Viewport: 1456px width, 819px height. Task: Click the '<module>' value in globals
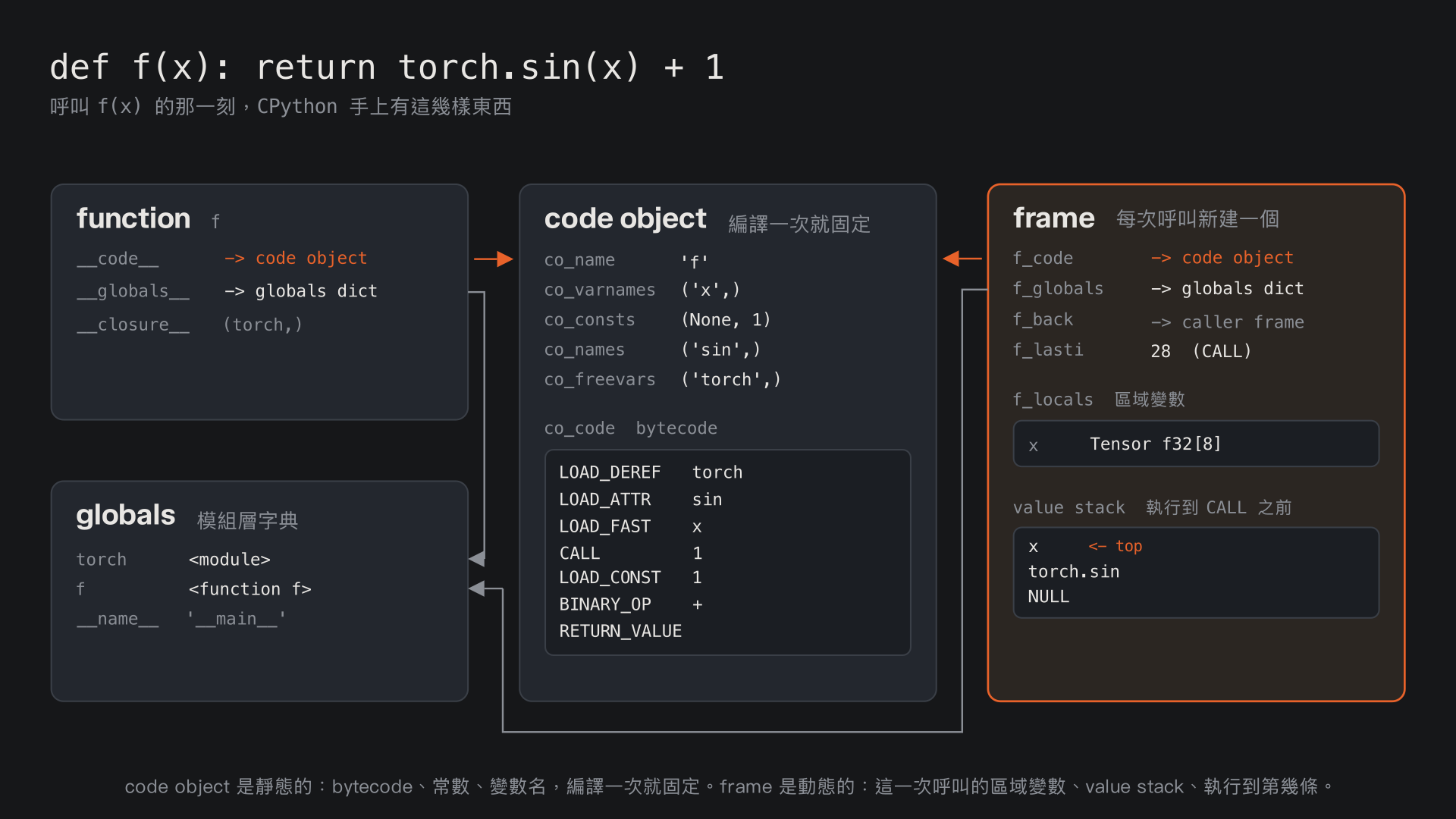pyautogui.click(x=230, y=560)
